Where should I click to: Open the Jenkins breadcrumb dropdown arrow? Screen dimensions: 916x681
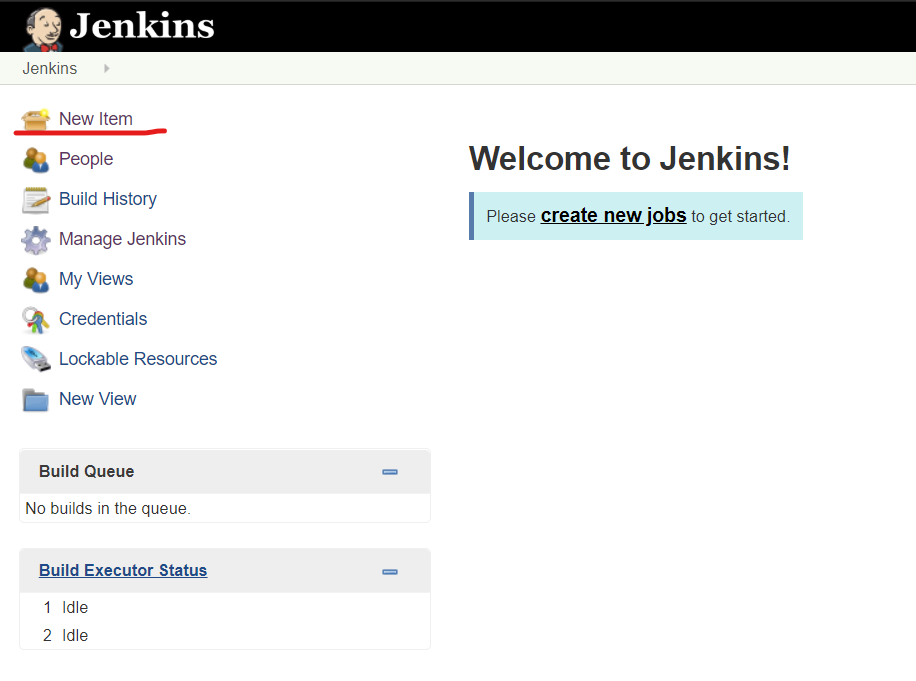coord(106,68)
